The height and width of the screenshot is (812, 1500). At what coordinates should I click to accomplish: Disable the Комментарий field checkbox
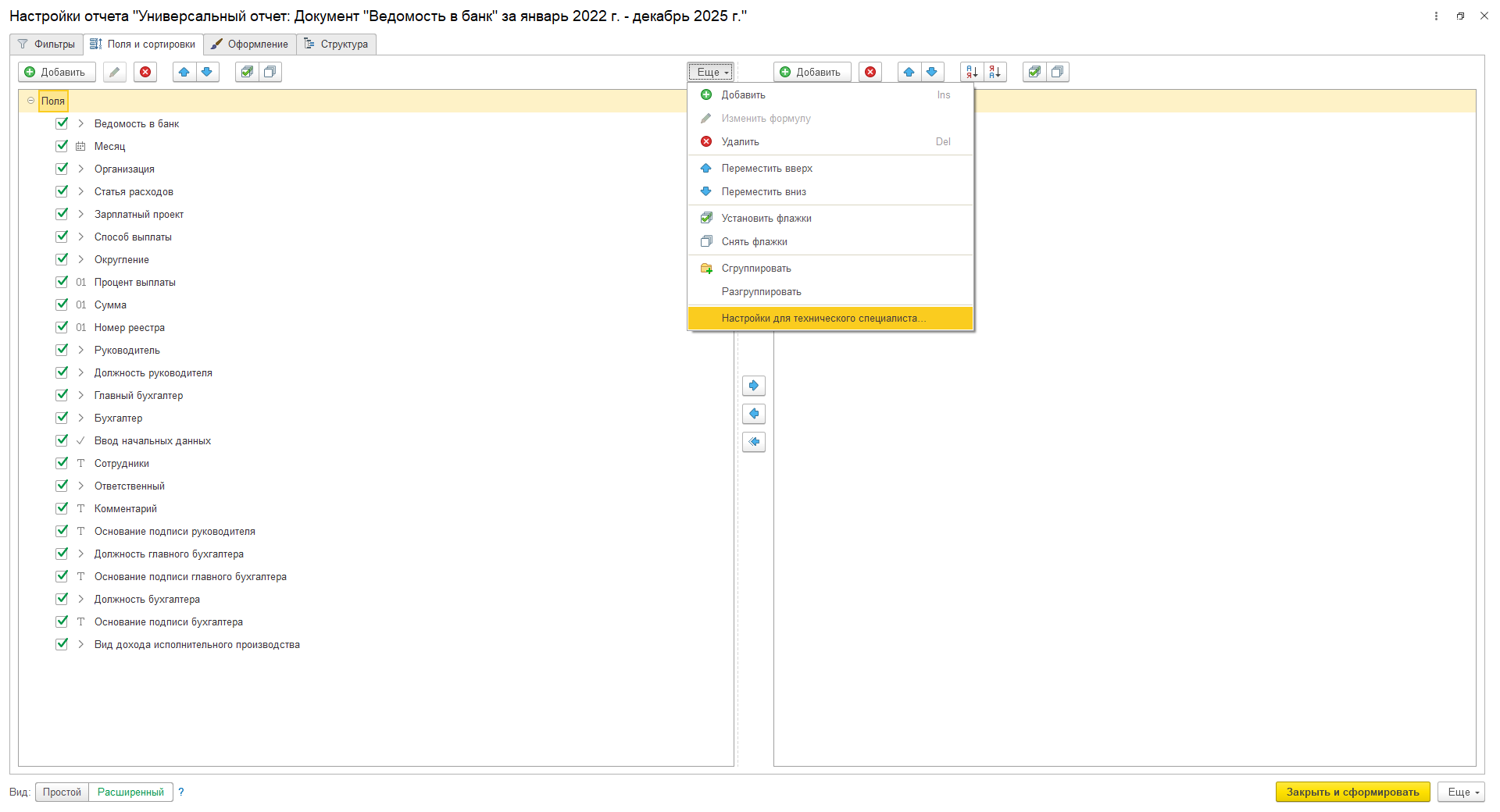[x=62, y=508]
